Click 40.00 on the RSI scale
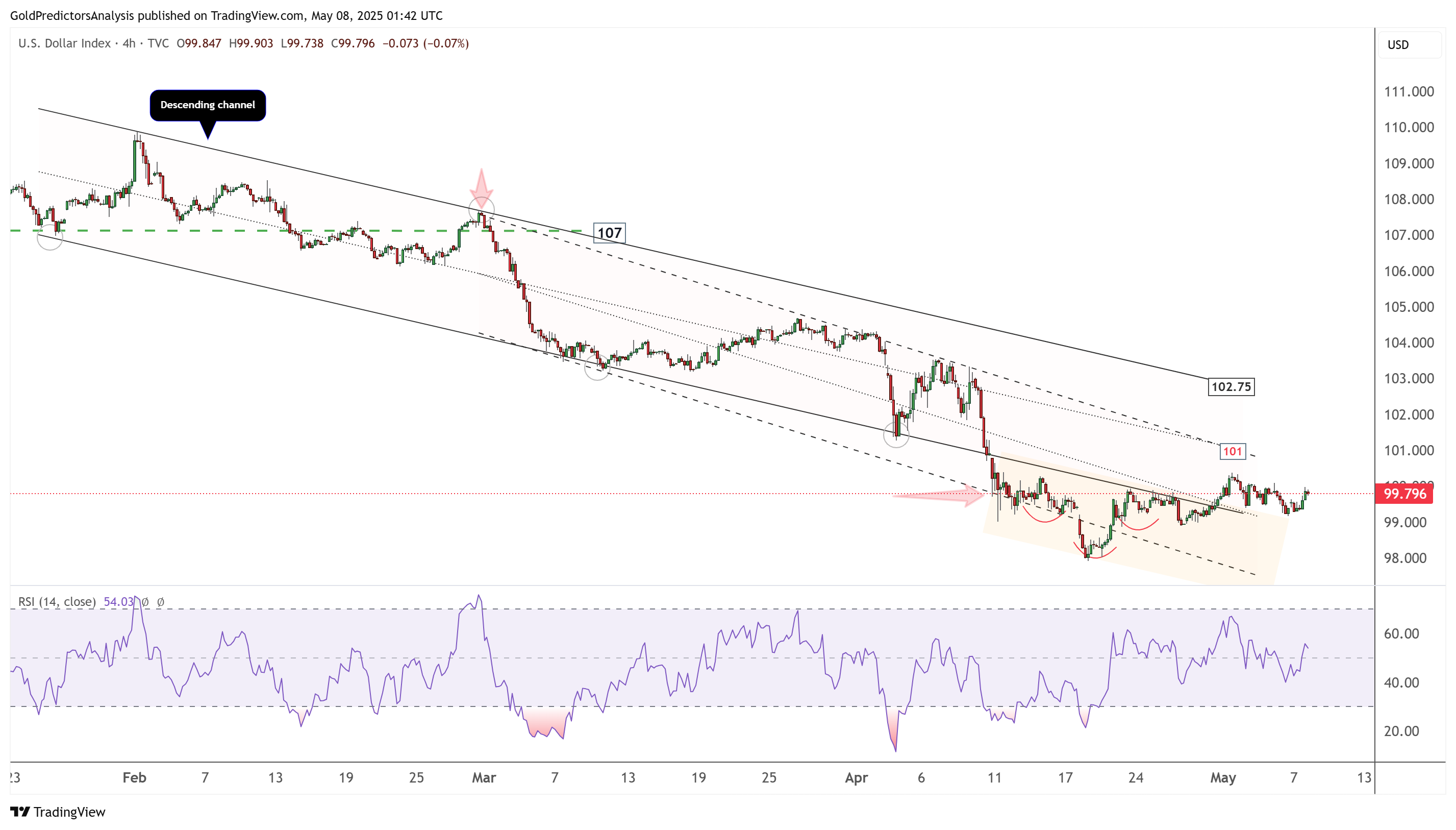Image resolution: width=1456 pixels, height=830 pixels. pyautogui.click(x=1401, y=682)
